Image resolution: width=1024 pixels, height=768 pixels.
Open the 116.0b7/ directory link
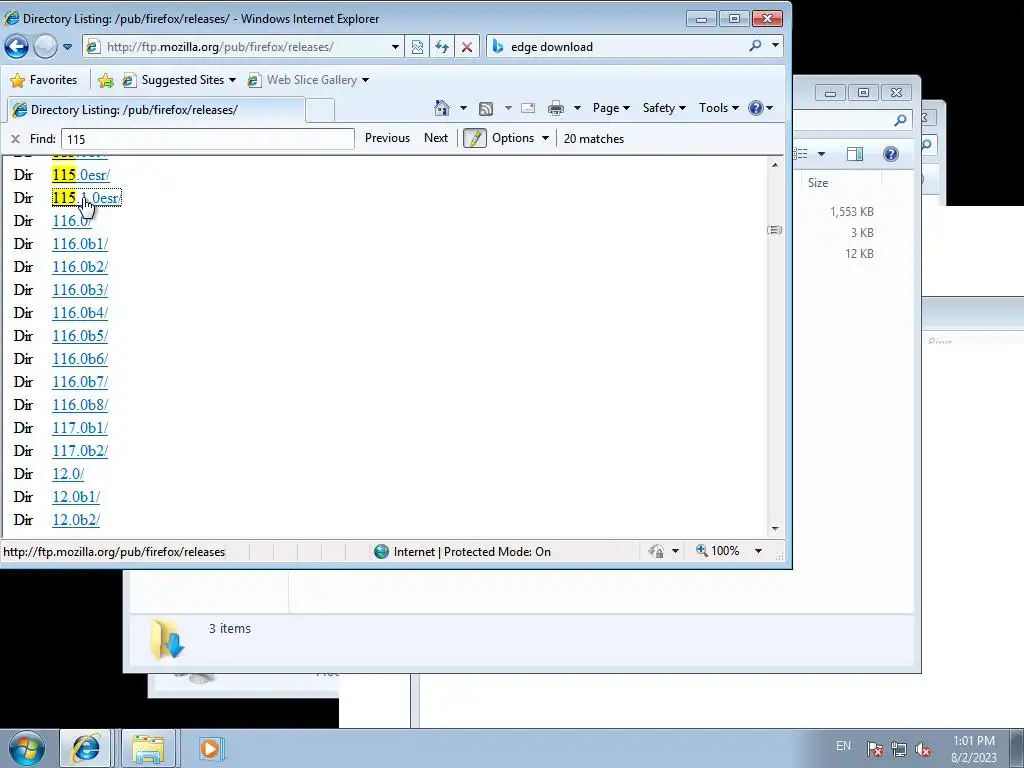pos(80,382)
